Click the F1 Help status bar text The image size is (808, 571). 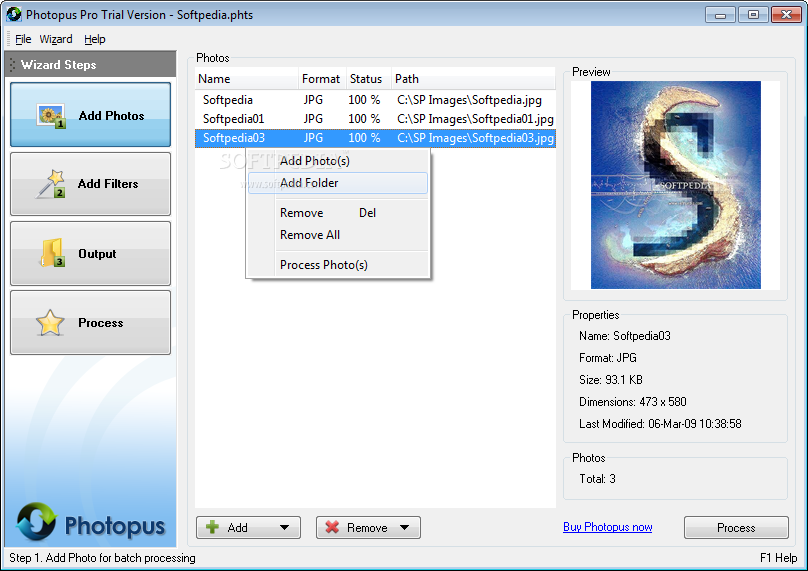pyautogui.click(x=778, y=558)
